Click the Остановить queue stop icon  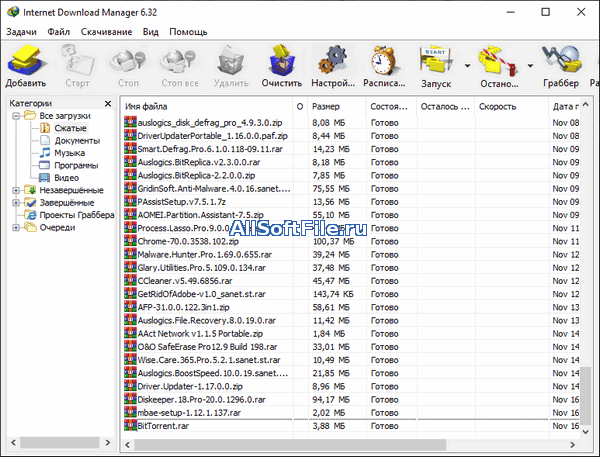pyautogui.click(x=498, y=60)
